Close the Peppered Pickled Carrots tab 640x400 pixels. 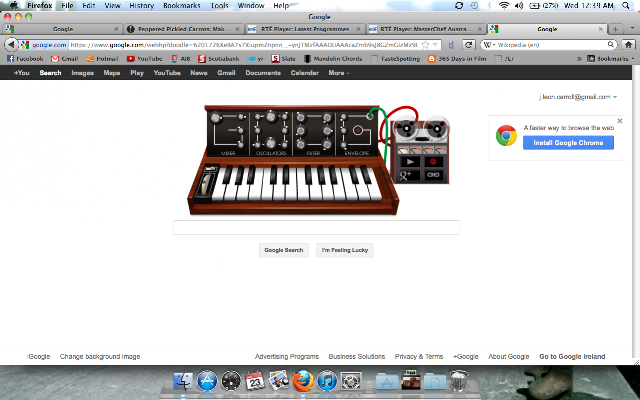237,29
